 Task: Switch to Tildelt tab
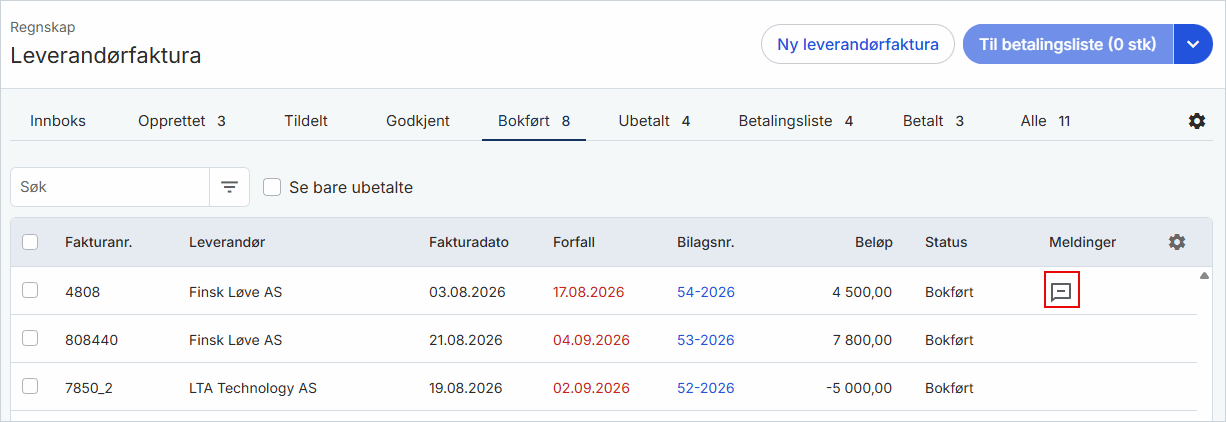pos(306,121)
